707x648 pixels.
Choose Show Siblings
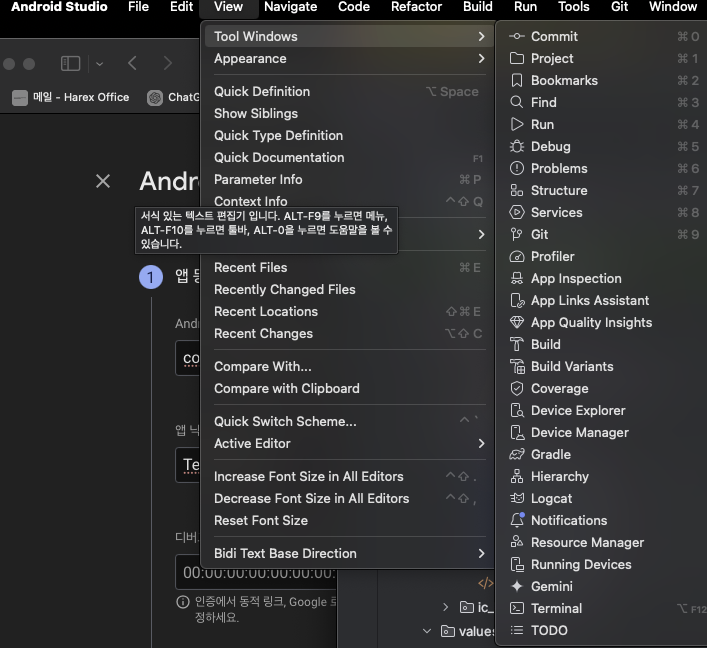point(348,114)
